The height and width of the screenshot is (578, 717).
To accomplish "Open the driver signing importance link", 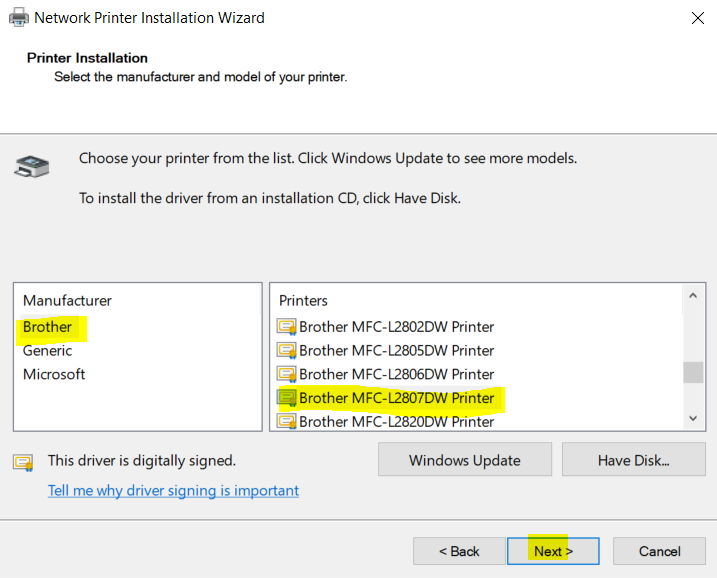I will [173, 490].
